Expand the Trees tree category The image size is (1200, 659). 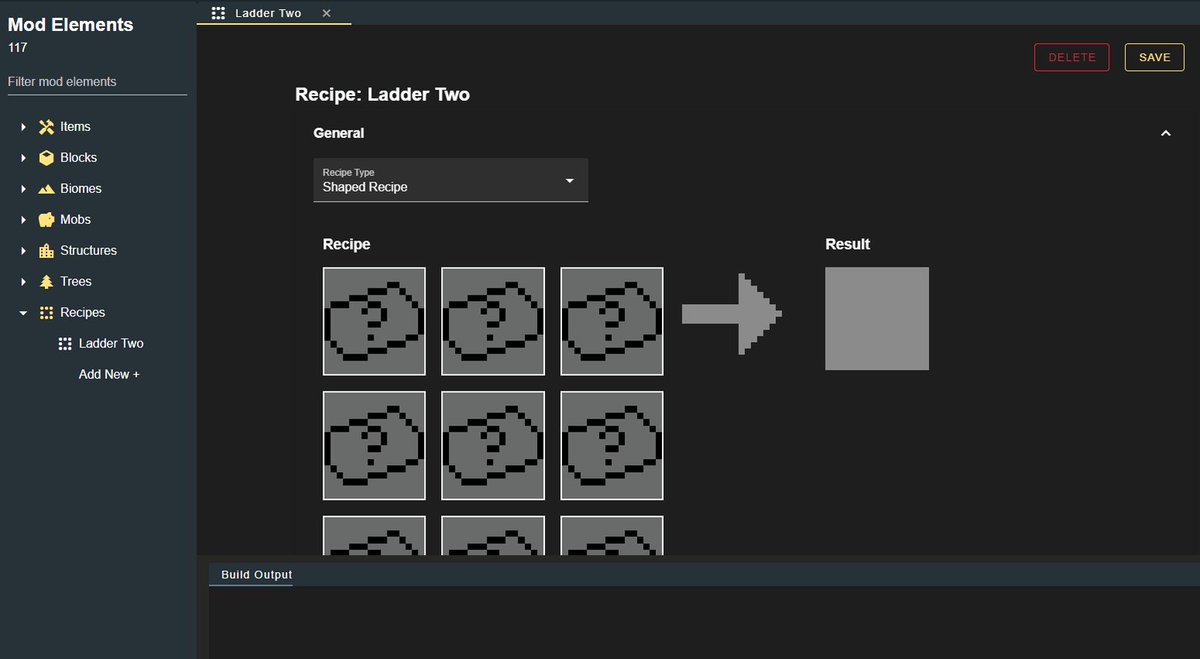click(23, 282)
